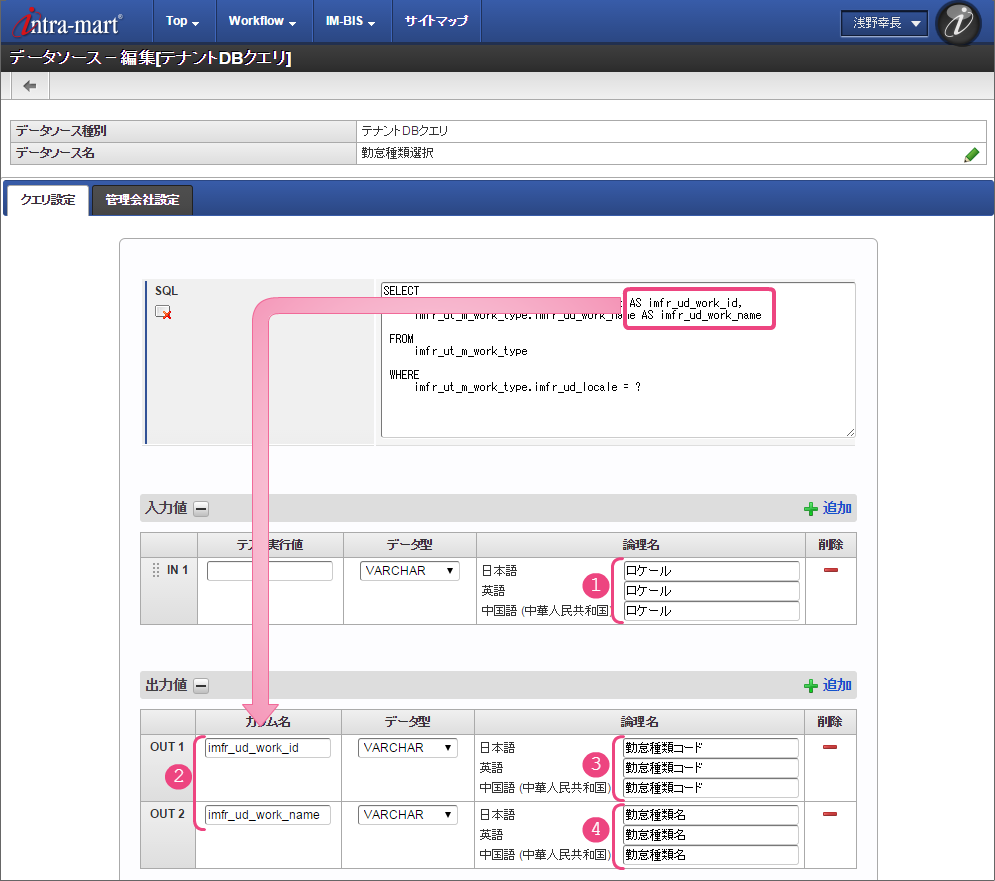Open the IN 1 data type dropdown

[409, 571]
